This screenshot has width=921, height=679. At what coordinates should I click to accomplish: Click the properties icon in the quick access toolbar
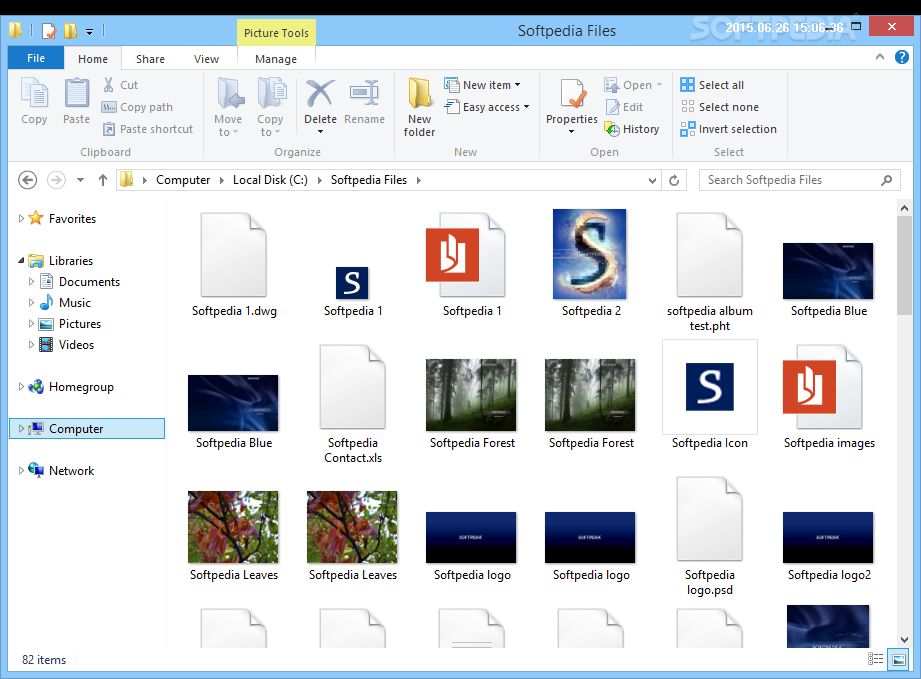click(49, 30)
